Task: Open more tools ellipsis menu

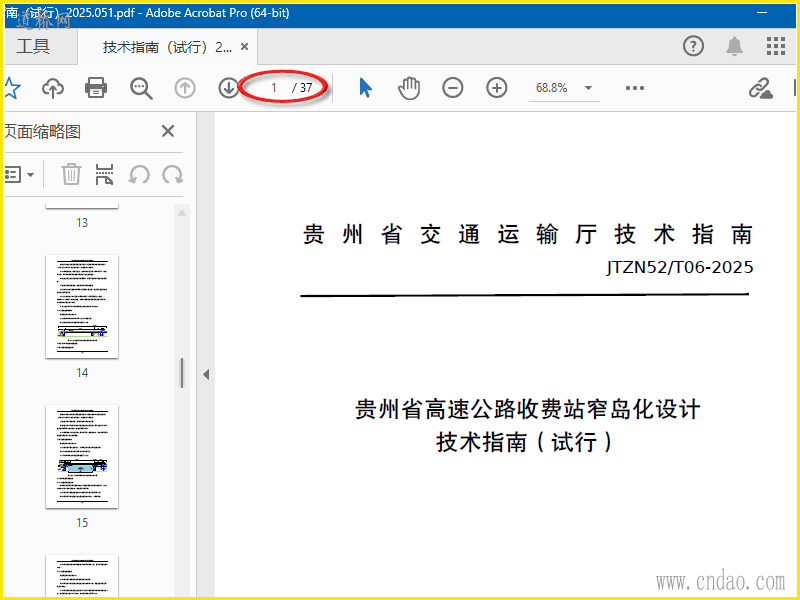Action: point(635,88)
